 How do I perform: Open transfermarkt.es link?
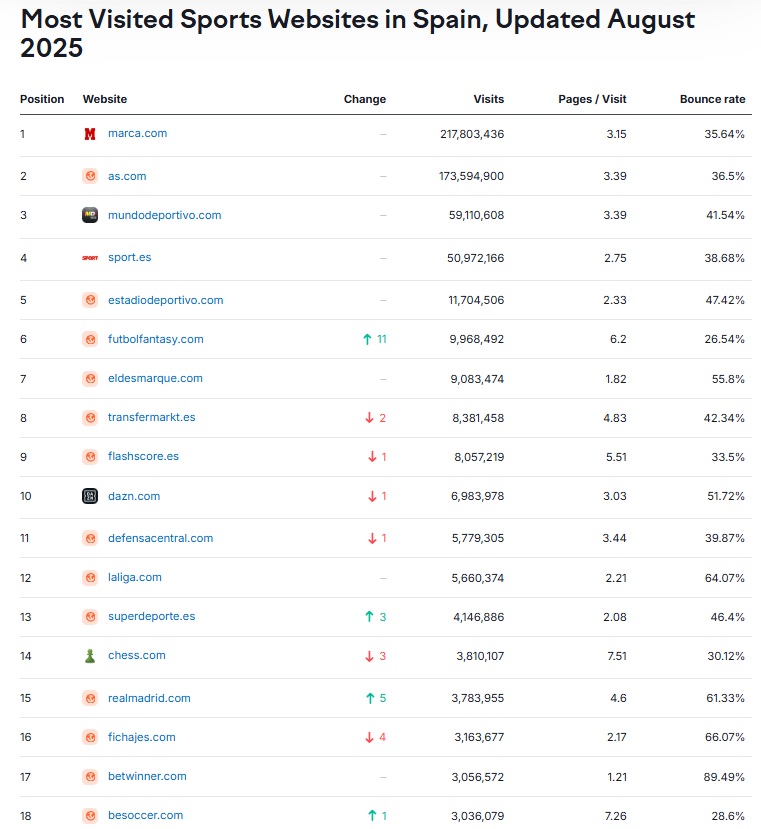pos(151,417)
